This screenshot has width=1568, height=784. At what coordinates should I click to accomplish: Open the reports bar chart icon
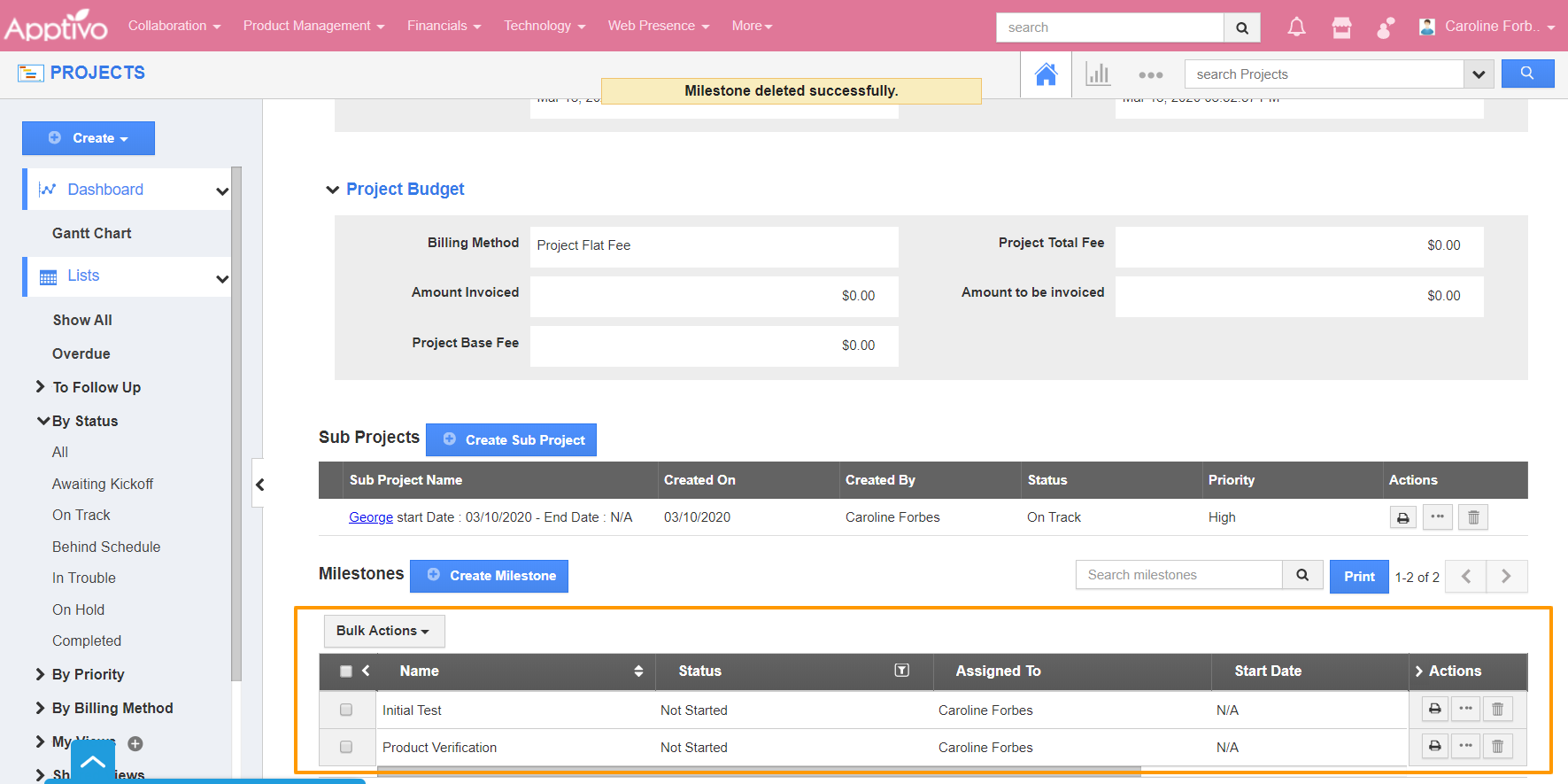[x=1098, y=74]
